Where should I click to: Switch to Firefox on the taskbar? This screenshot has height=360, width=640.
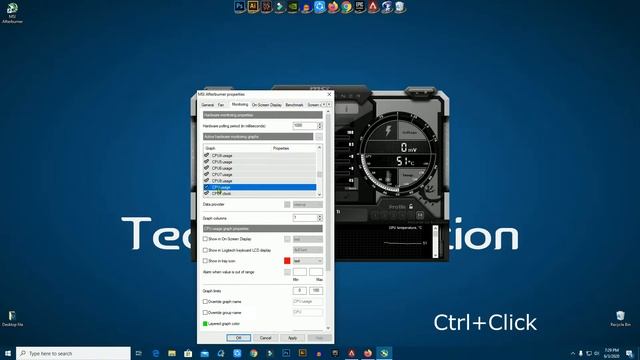pyautogui.click(x=368, y=353)
